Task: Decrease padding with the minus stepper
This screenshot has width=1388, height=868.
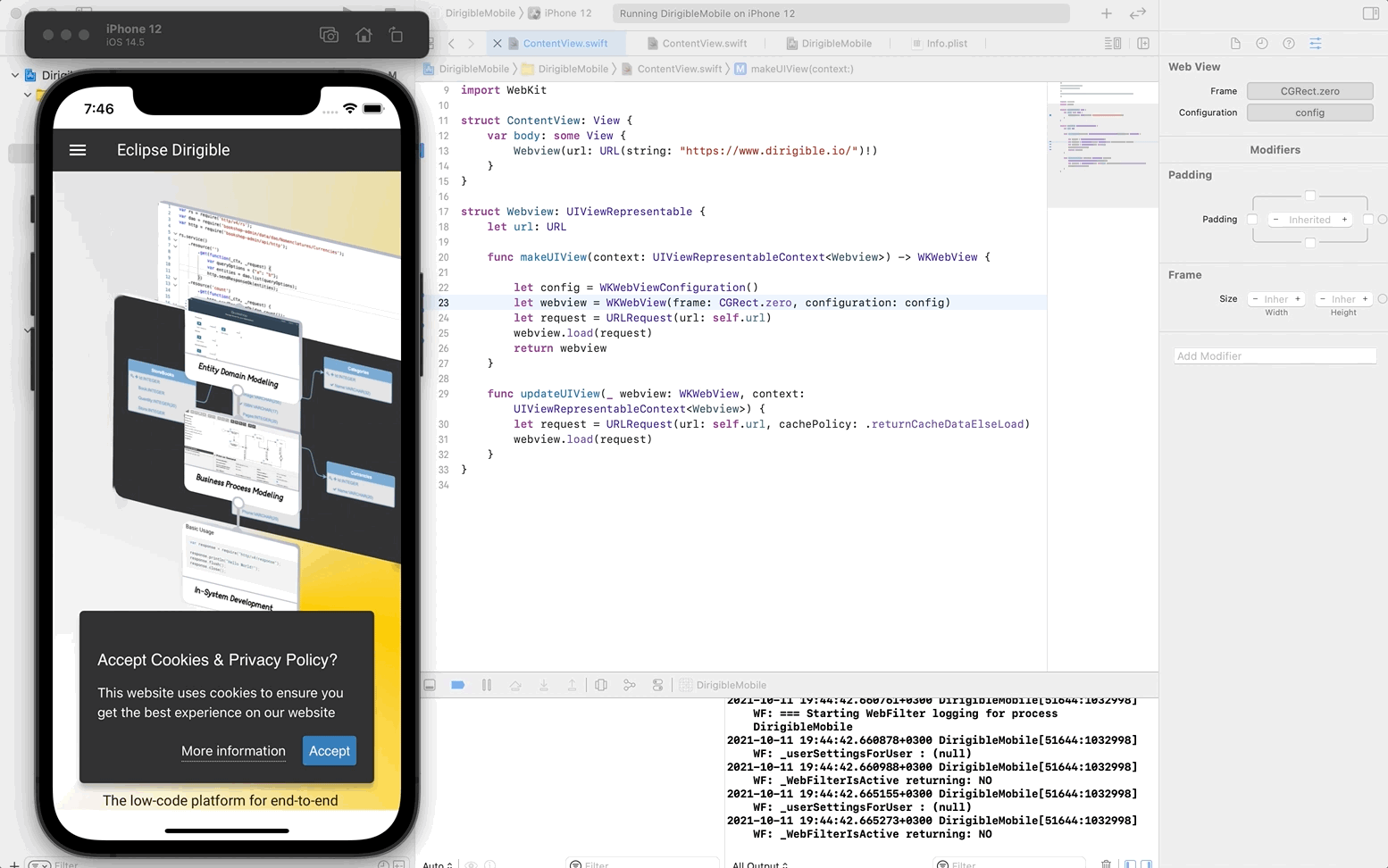Action: pyautogui.click(x=1275, y=220)
